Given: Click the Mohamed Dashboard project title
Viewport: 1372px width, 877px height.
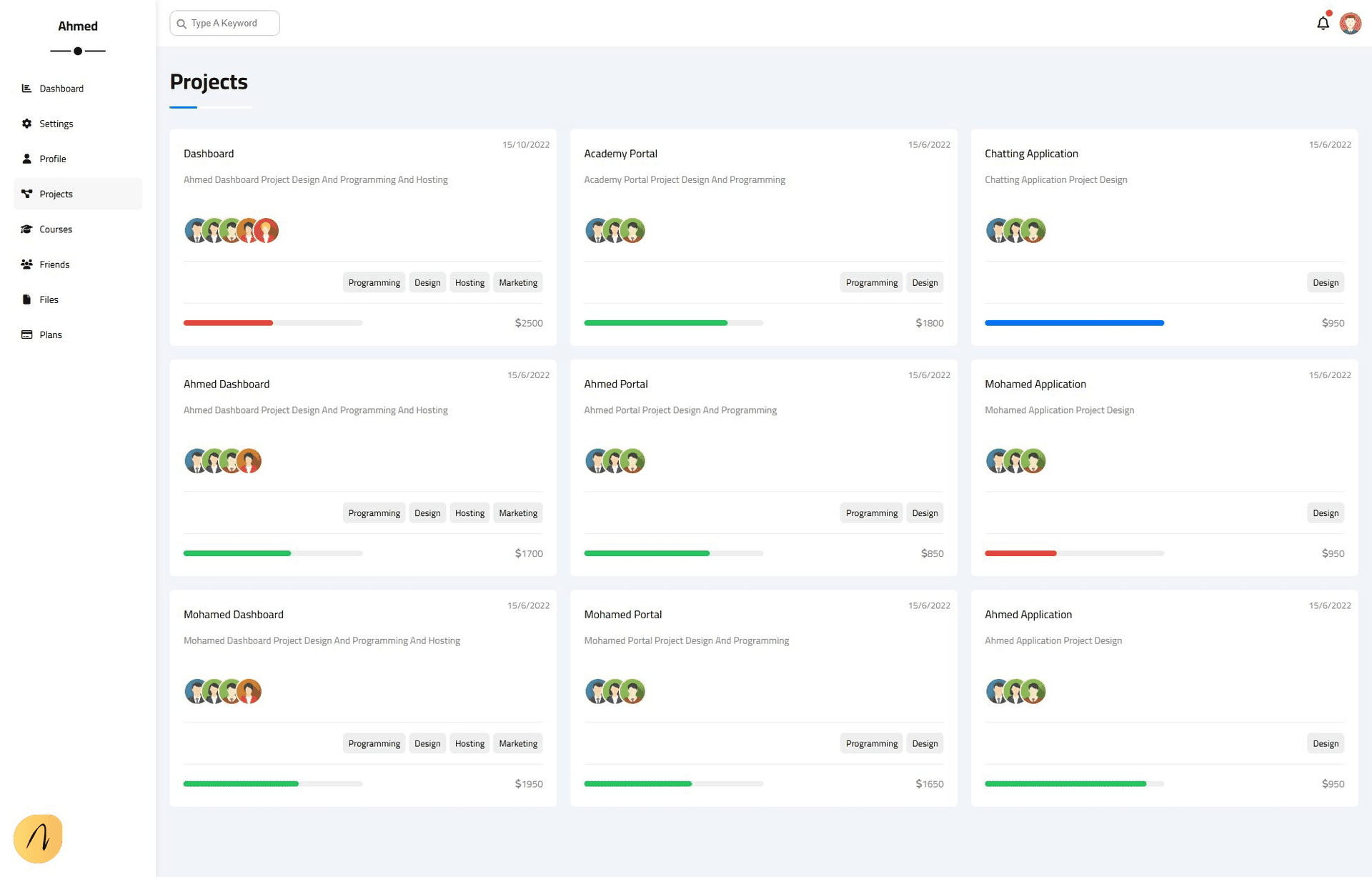Looking at the screenshot, I should click(x=234, y=614).
